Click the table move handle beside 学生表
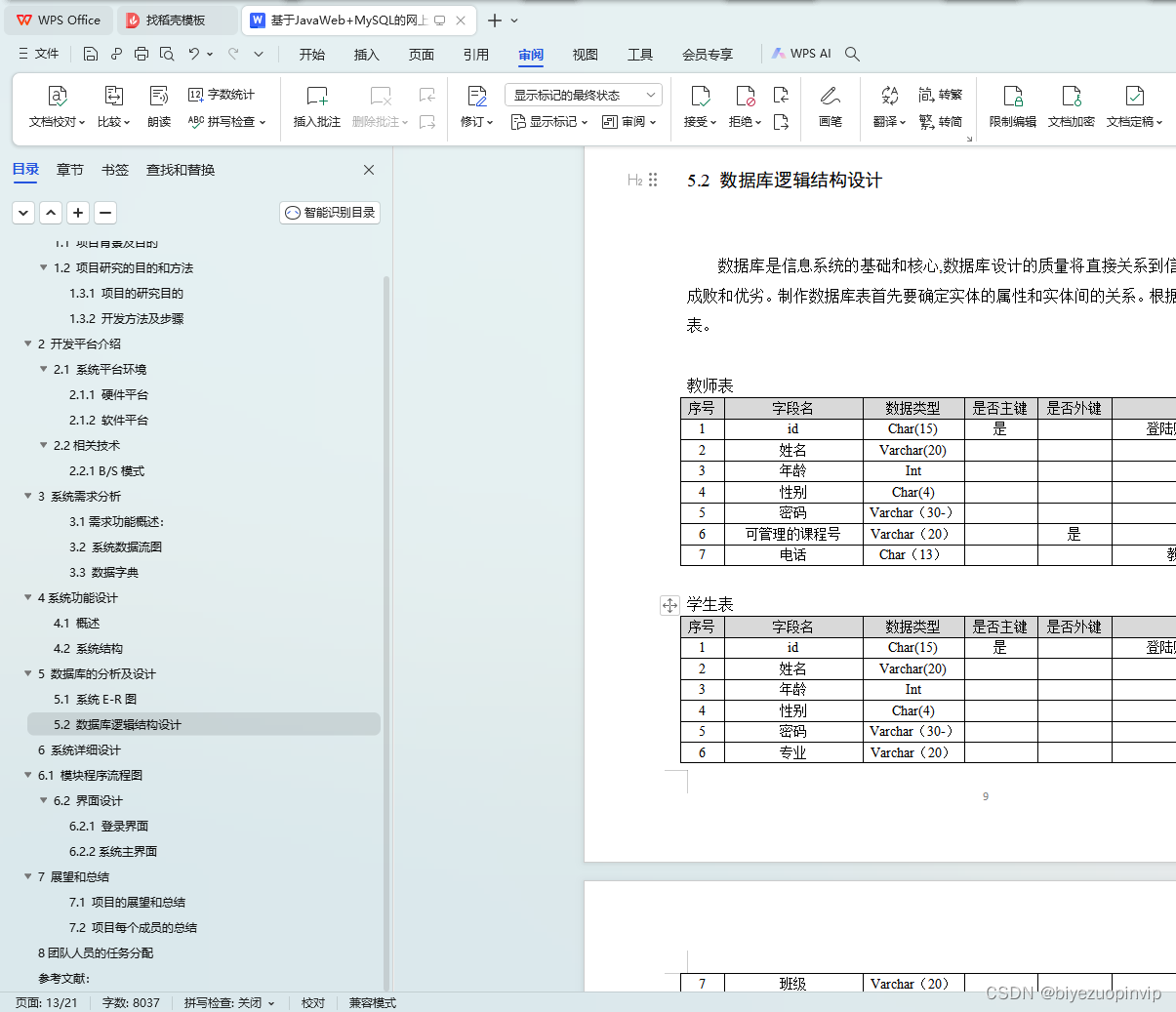1176x1012 pixels. point(669,605)
